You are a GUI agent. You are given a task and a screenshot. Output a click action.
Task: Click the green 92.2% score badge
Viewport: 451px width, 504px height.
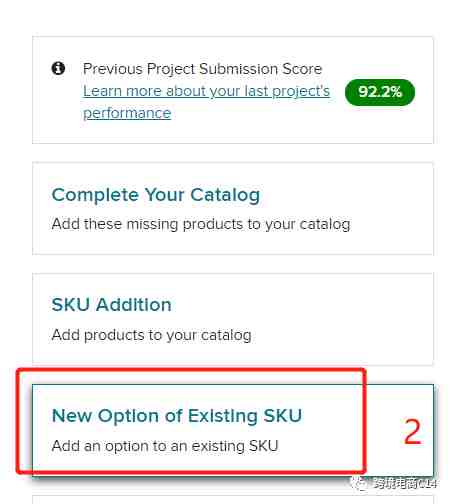pos(380,92)
